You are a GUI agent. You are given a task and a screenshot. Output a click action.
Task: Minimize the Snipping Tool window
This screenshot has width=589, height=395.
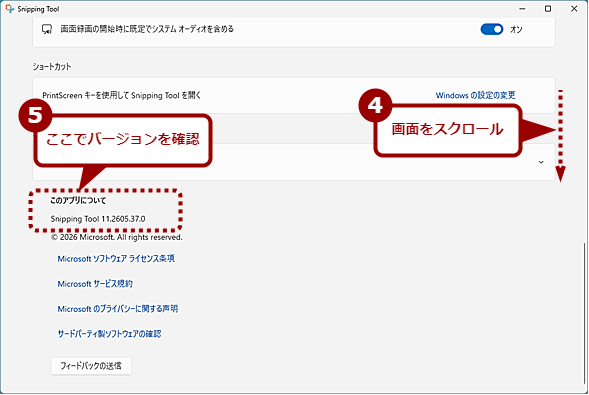pos(522,9)
